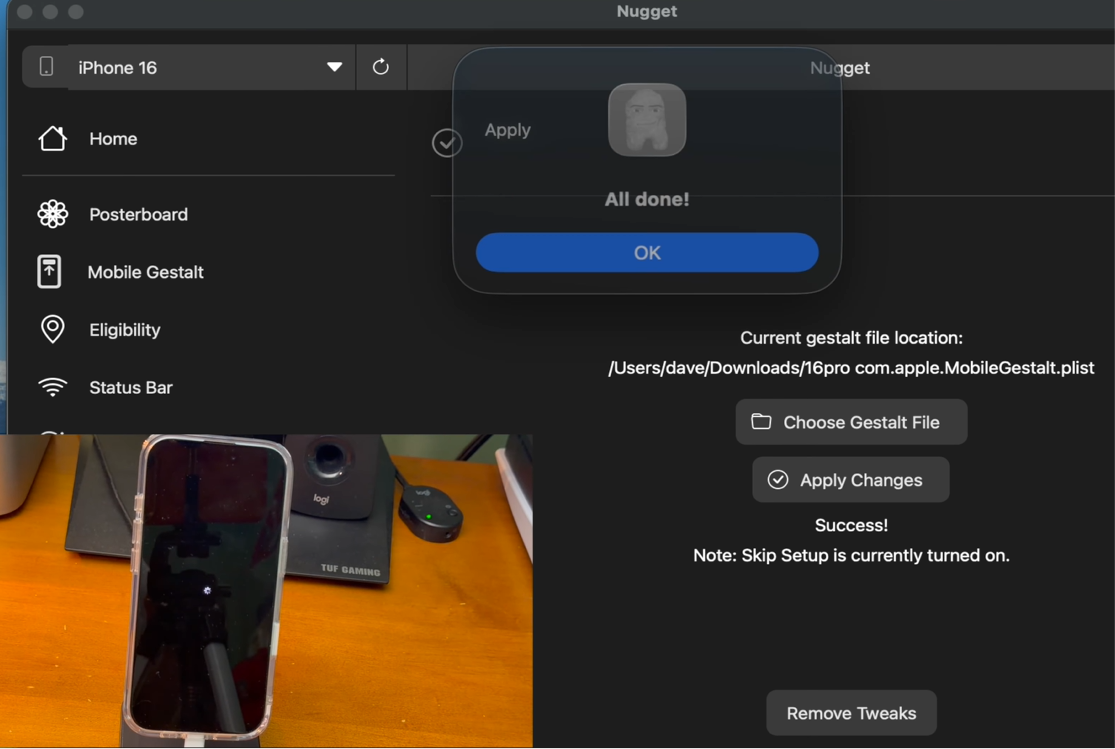Click the phone device icon

(46, 67)
